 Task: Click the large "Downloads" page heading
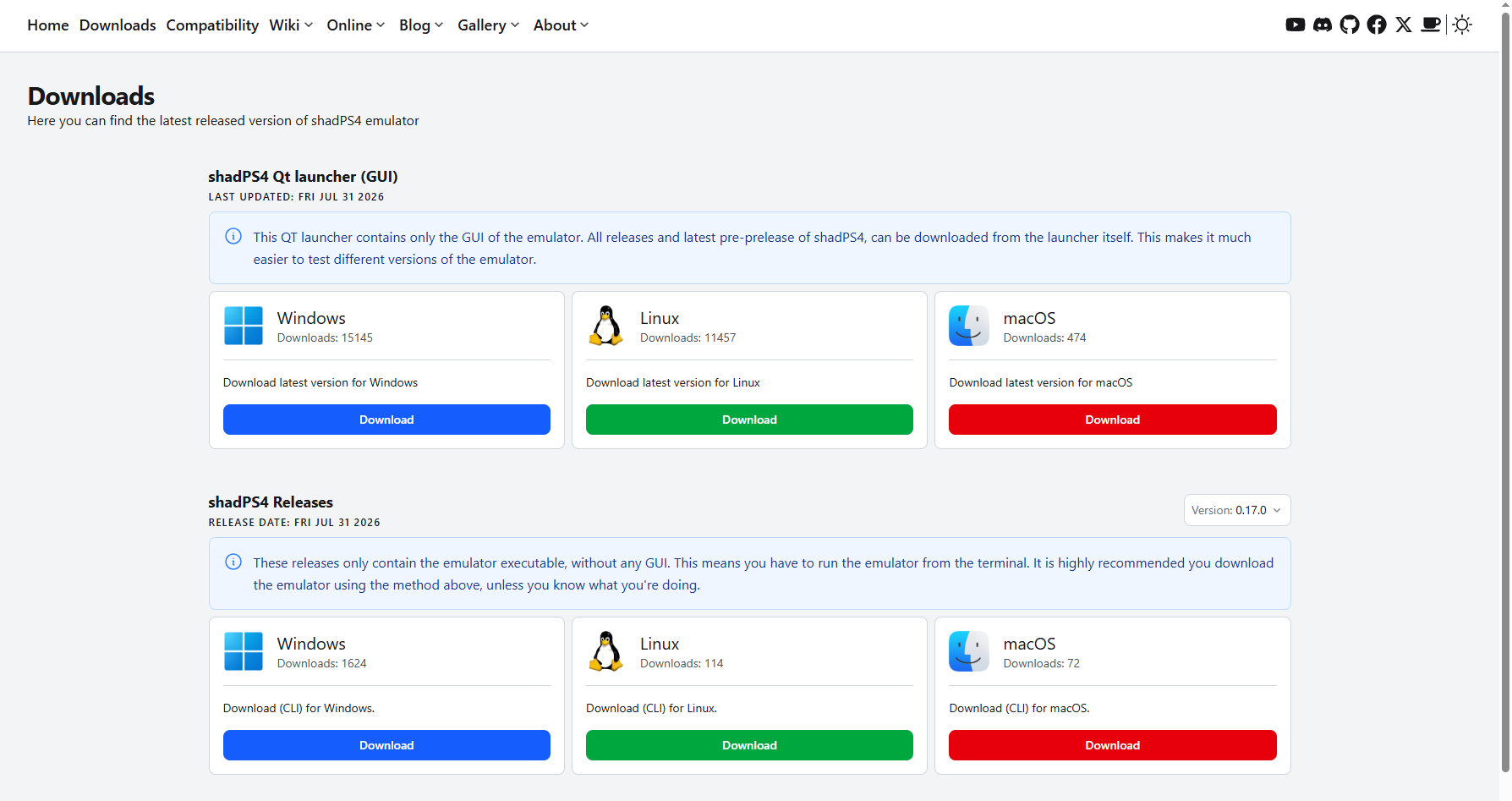click(91, 96)
